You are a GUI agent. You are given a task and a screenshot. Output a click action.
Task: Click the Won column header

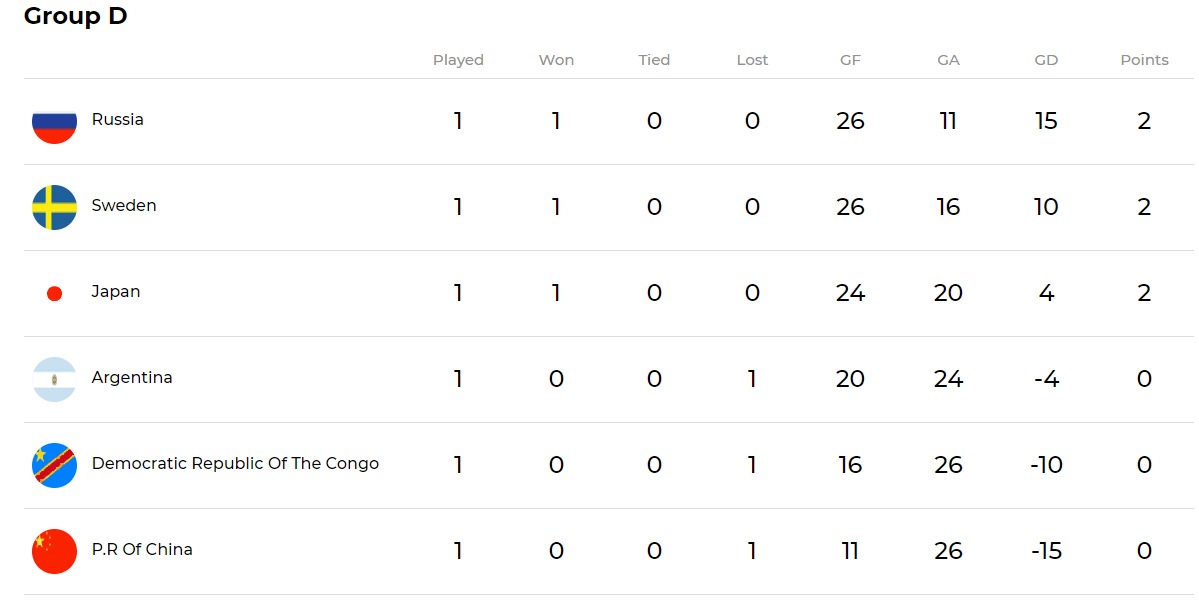pos(556,60)
